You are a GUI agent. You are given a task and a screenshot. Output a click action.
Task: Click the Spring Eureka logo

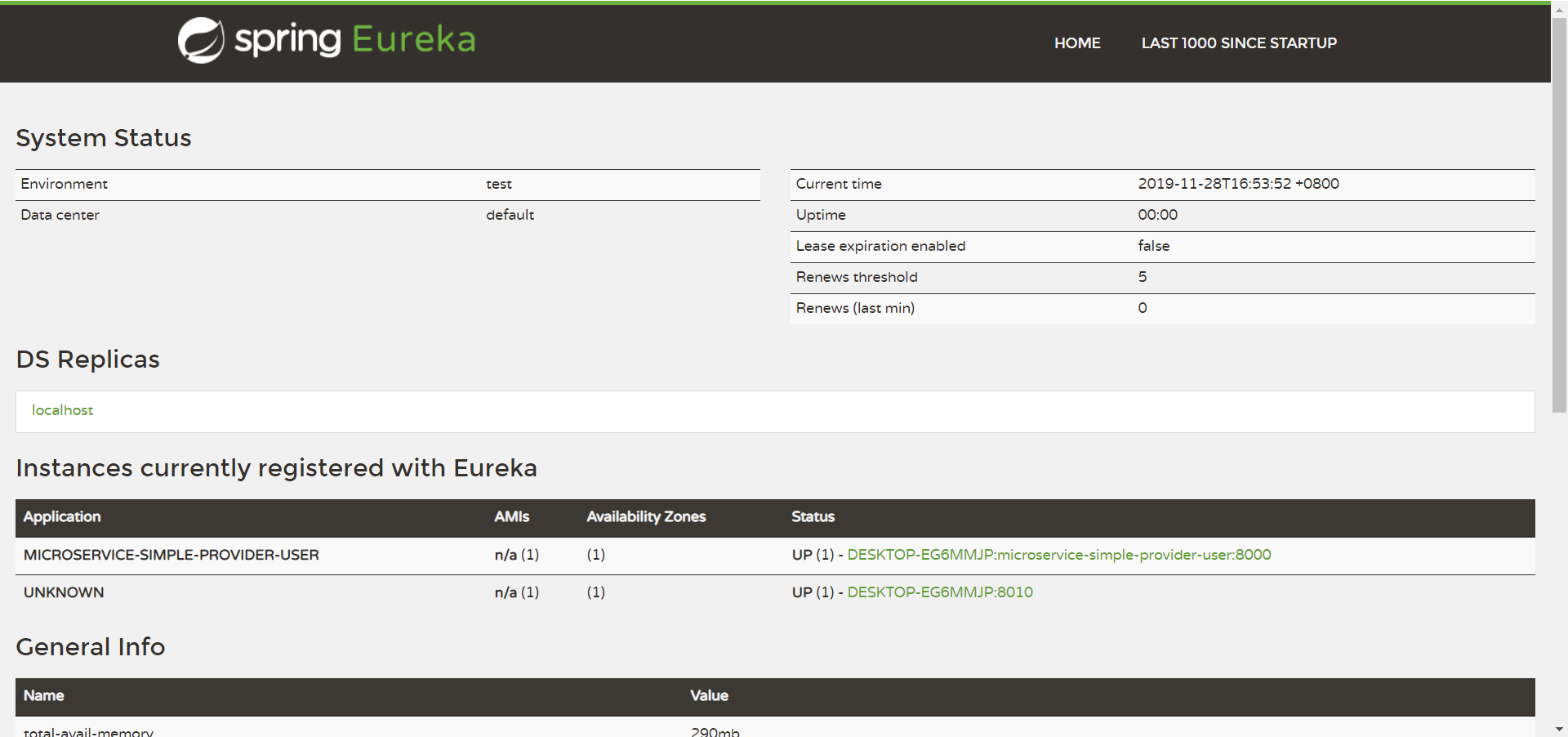[327, 40]
